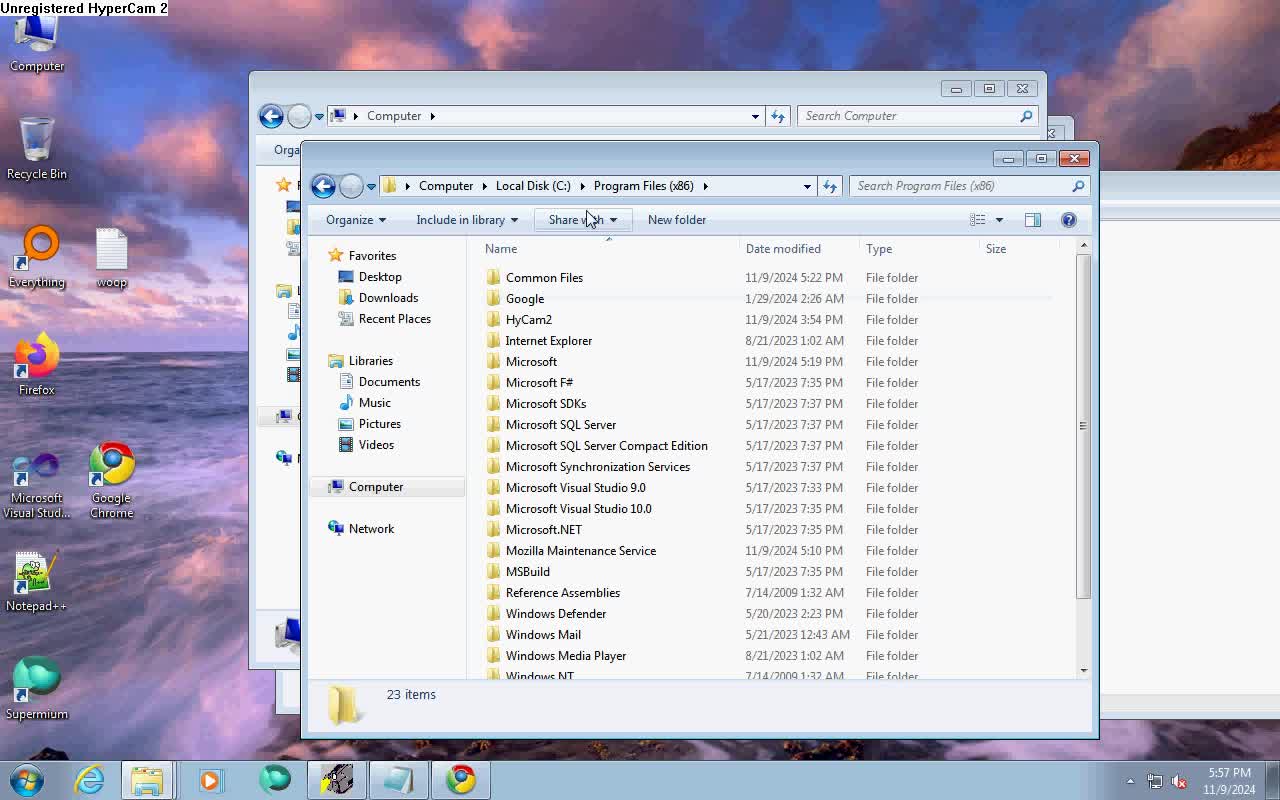Select the Windows Defender folder
The height and width of the screenshot is (800, 1280).
click(x=555, y=614)
